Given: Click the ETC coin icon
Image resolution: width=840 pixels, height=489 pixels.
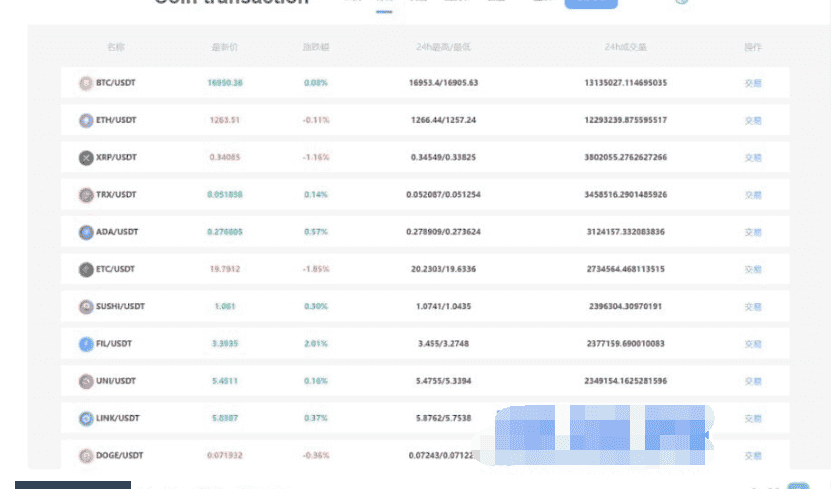Looking at the screenshot, I should (86, 269).
